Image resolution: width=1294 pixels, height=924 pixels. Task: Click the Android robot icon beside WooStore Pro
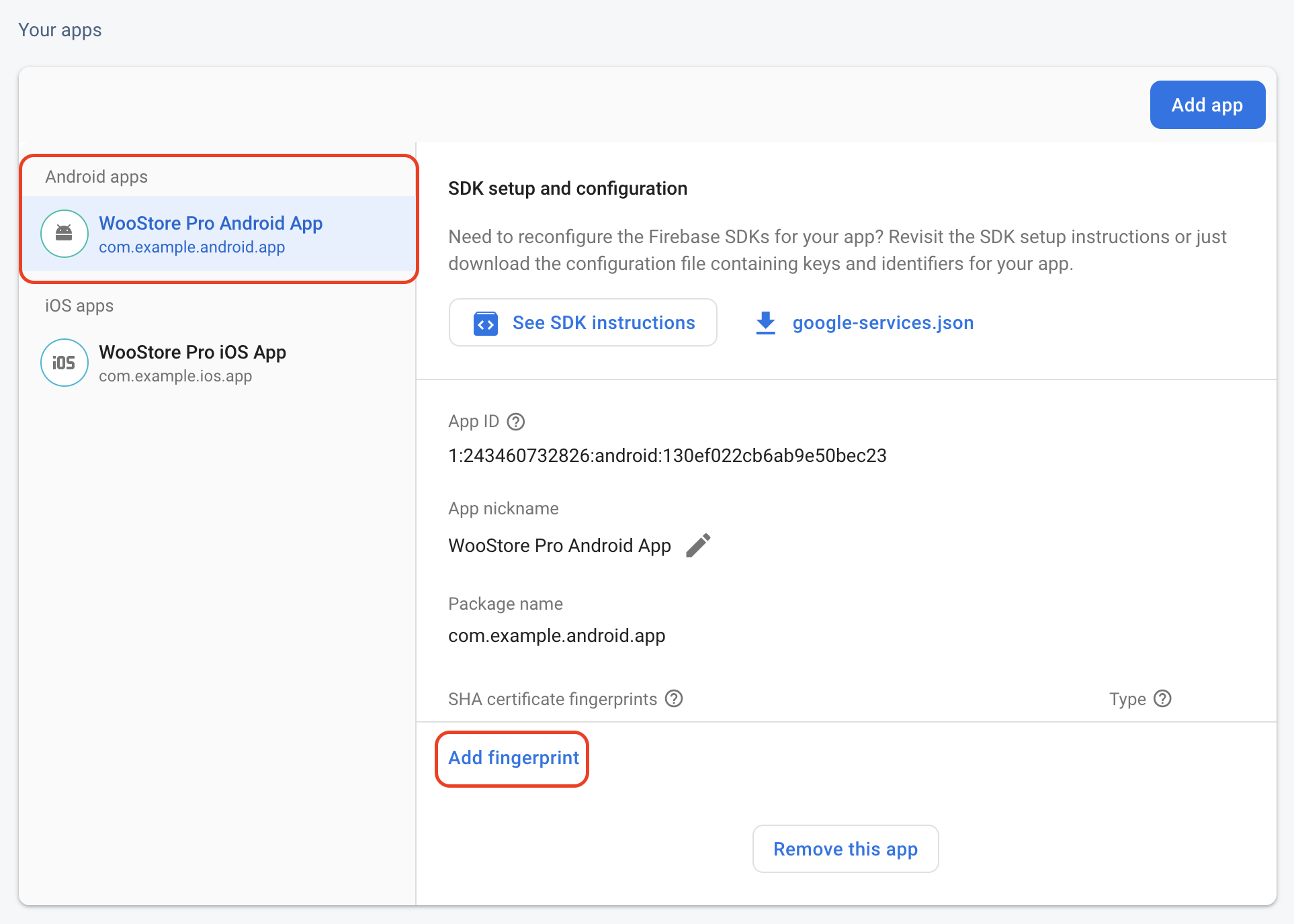click(64, 233)
